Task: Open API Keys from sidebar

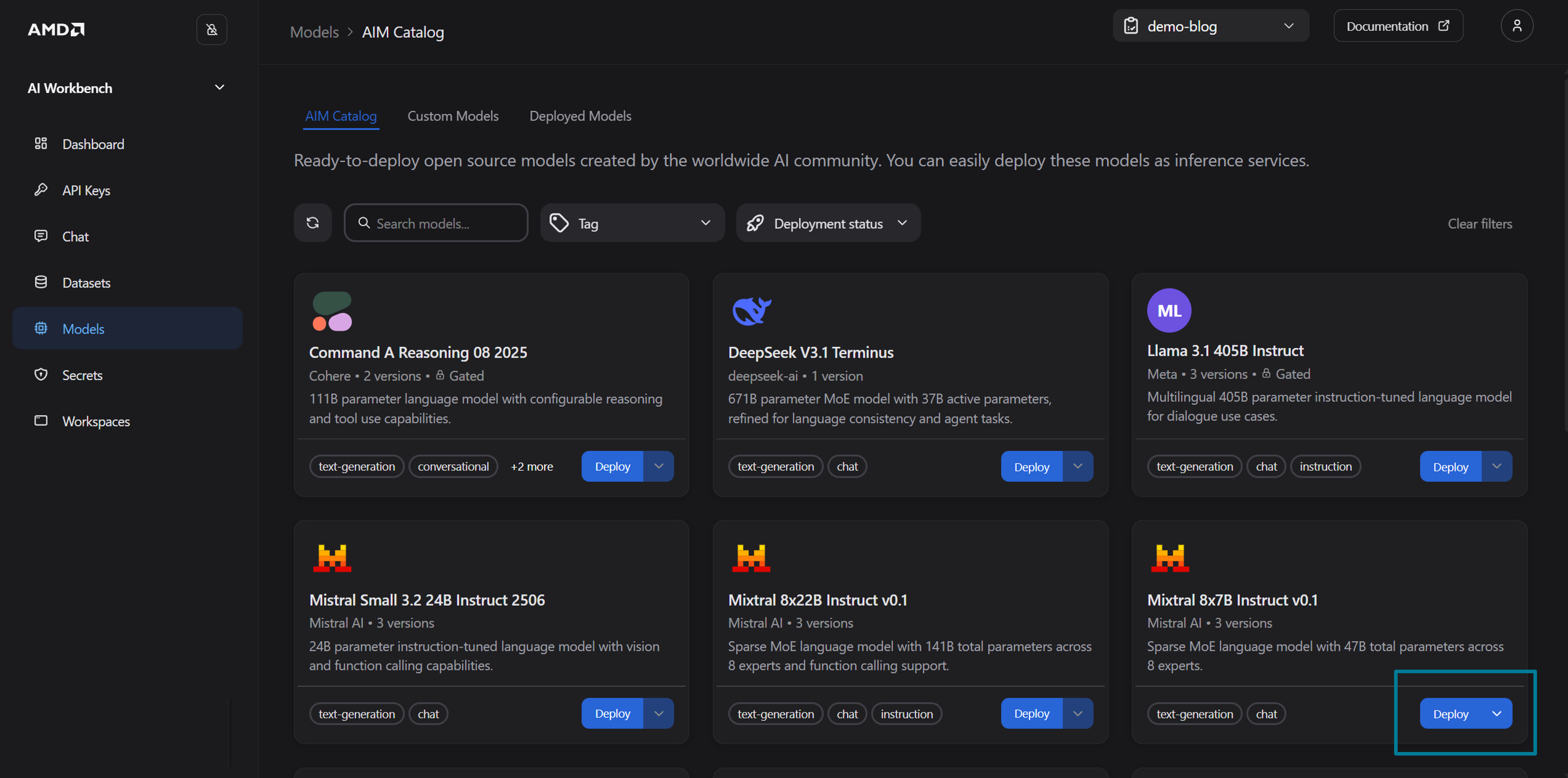Action: [x=86, y=191]
